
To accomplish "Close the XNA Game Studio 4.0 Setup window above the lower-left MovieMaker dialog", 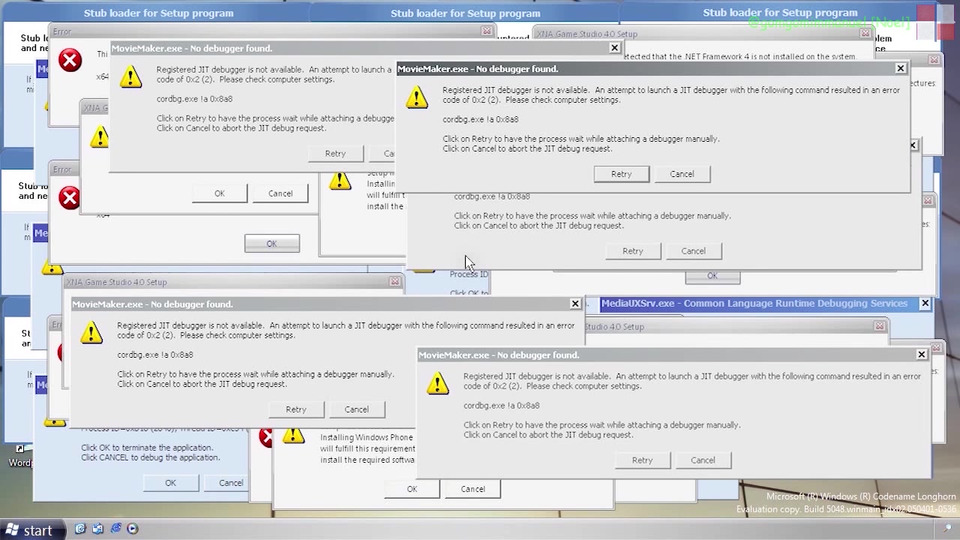I will [395, 282].
